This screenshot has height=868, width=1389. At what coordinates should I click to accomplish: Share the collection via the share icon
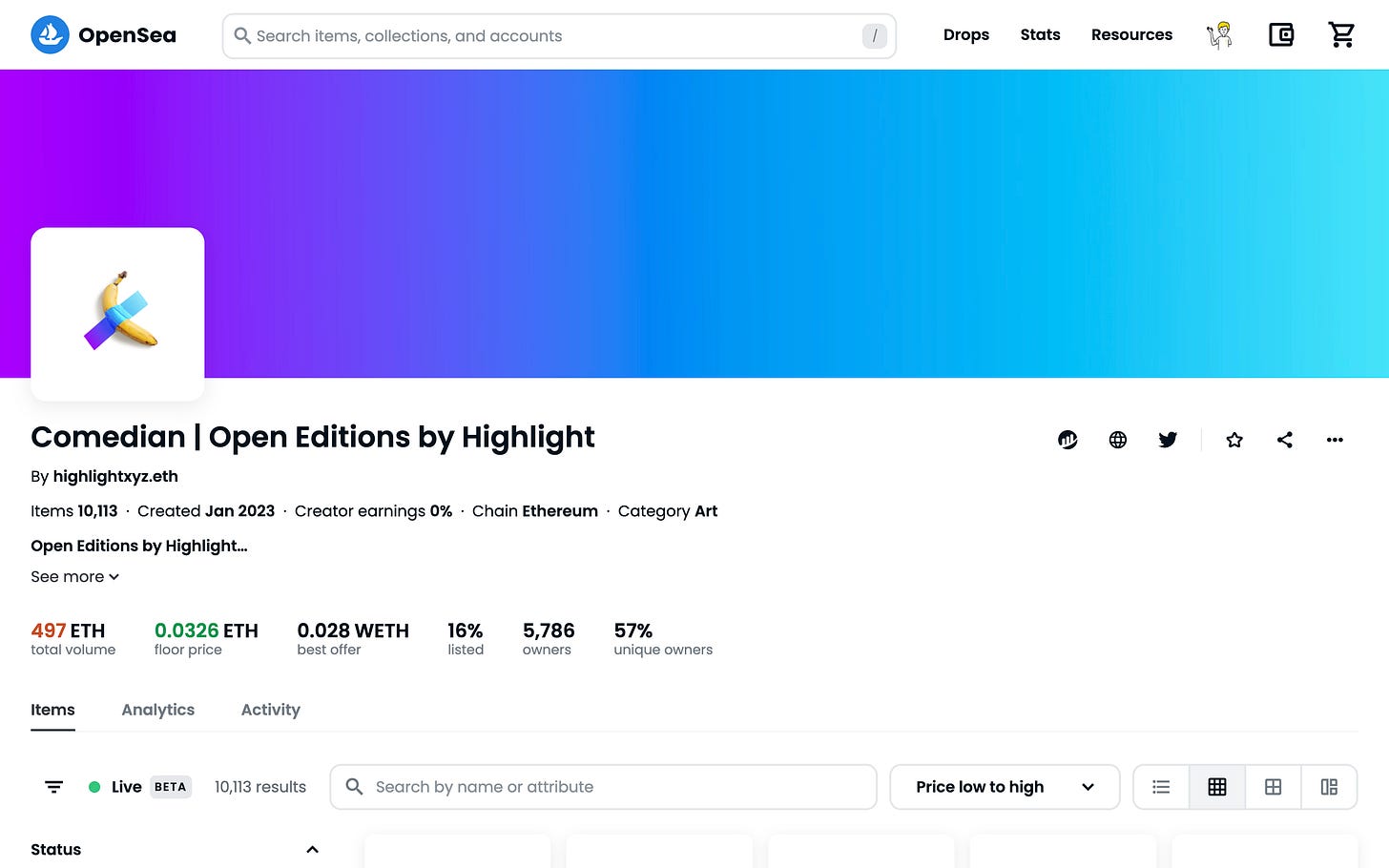tap(1285, 440)
